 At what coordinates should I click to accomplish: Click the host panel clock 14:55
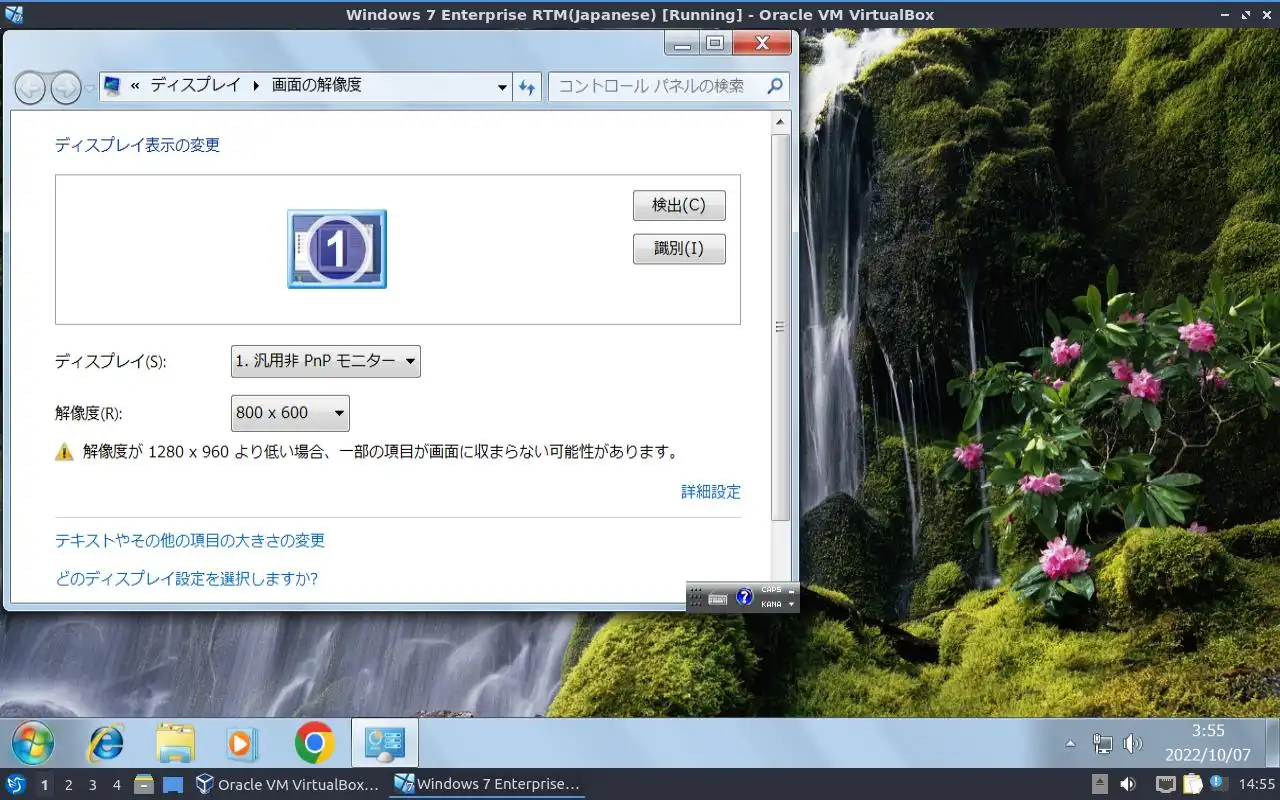[x=1257, y=785]
